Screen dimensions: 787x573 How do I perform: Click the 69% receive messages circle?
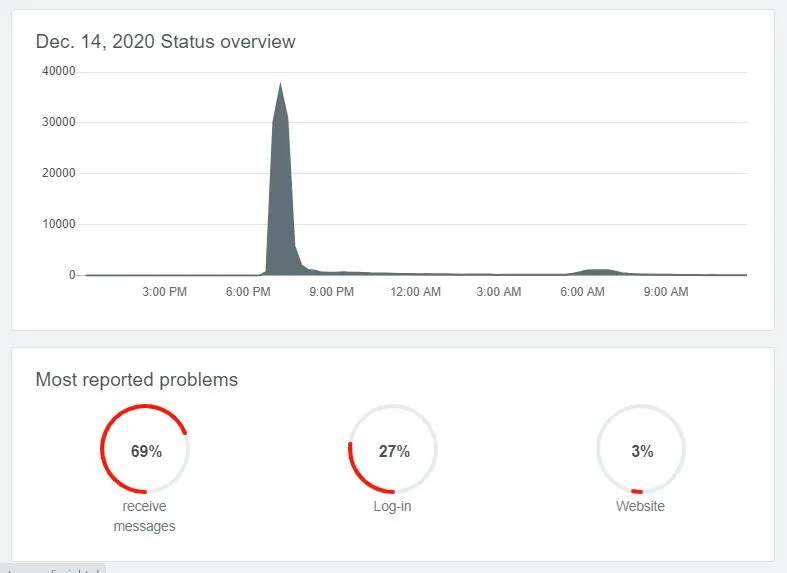[145, 449]
